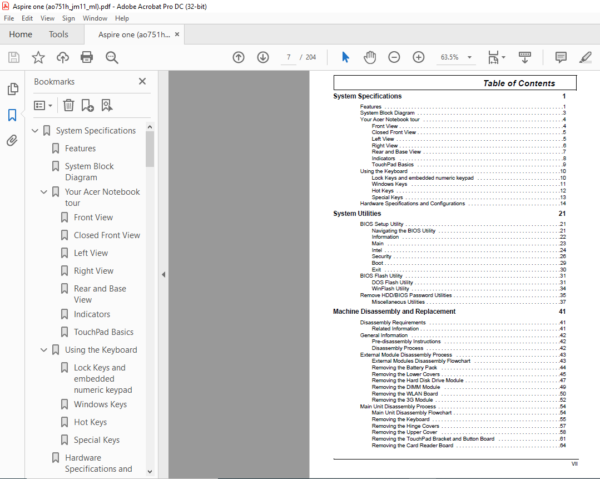Jump to Left View bookmark
This screenshot has height=479, width=600.
click(x=91, y=253)
